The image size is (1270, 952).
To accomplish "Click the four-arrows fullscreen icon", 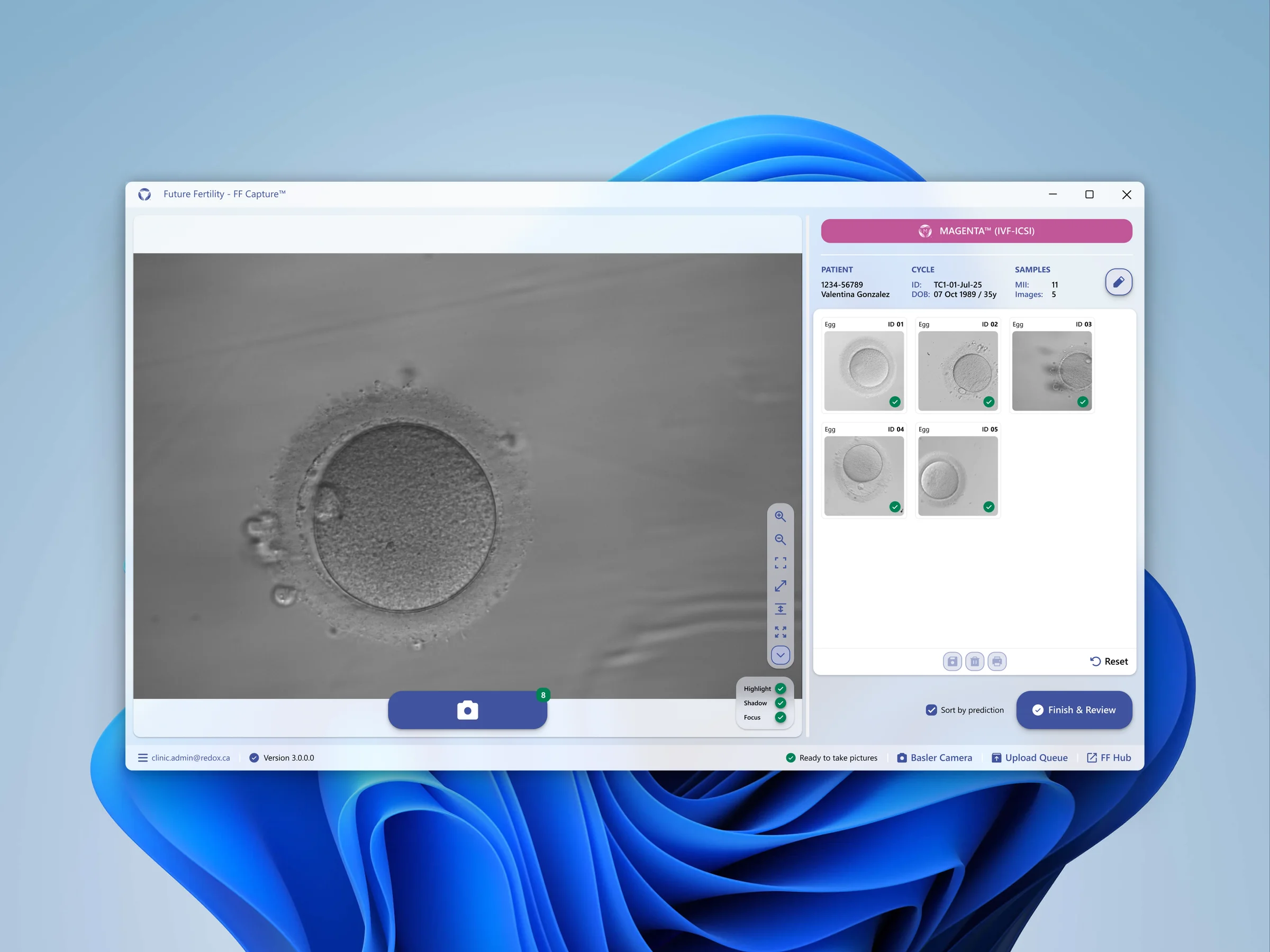I will pyautogui.click(x=781, y=632).
